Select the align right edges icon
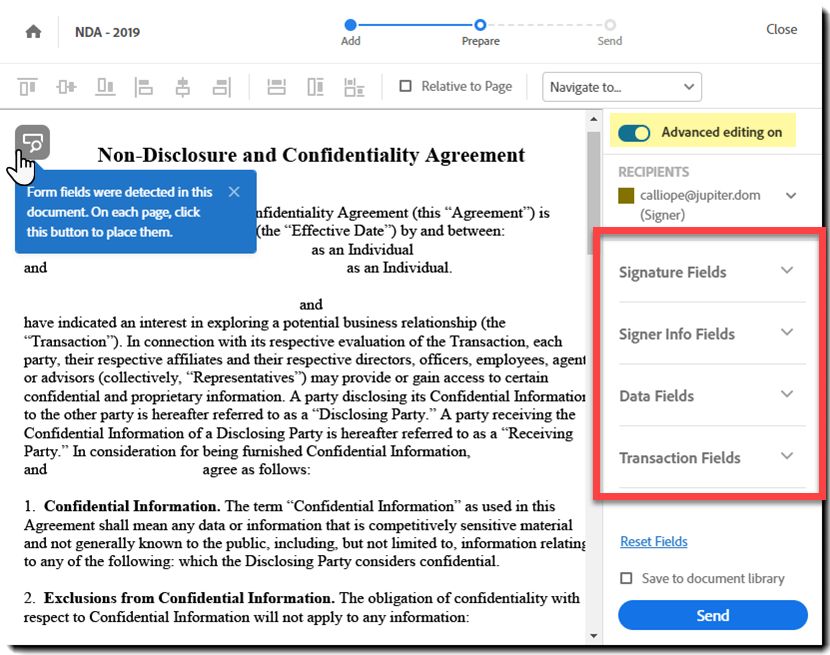This screenshot has width=830, height=655. click(x=222, y=87)
